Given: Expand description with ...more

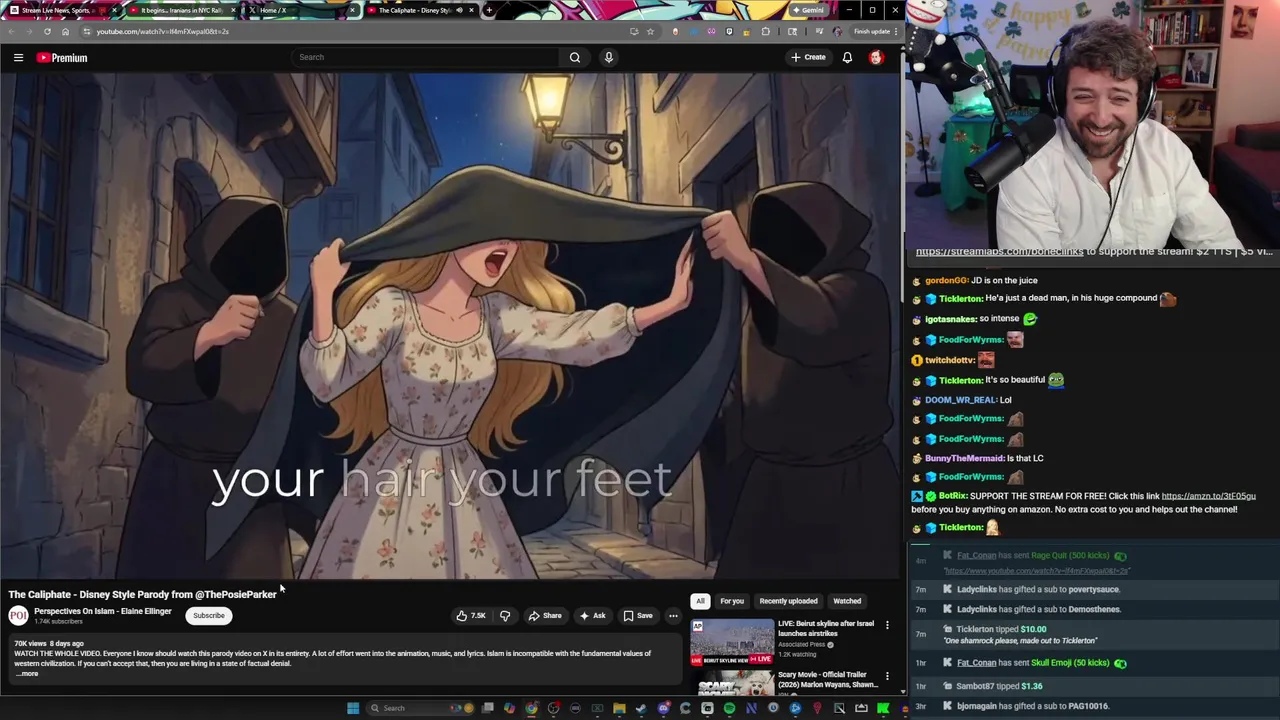Looking at the screenshot, I should (27, 674).
